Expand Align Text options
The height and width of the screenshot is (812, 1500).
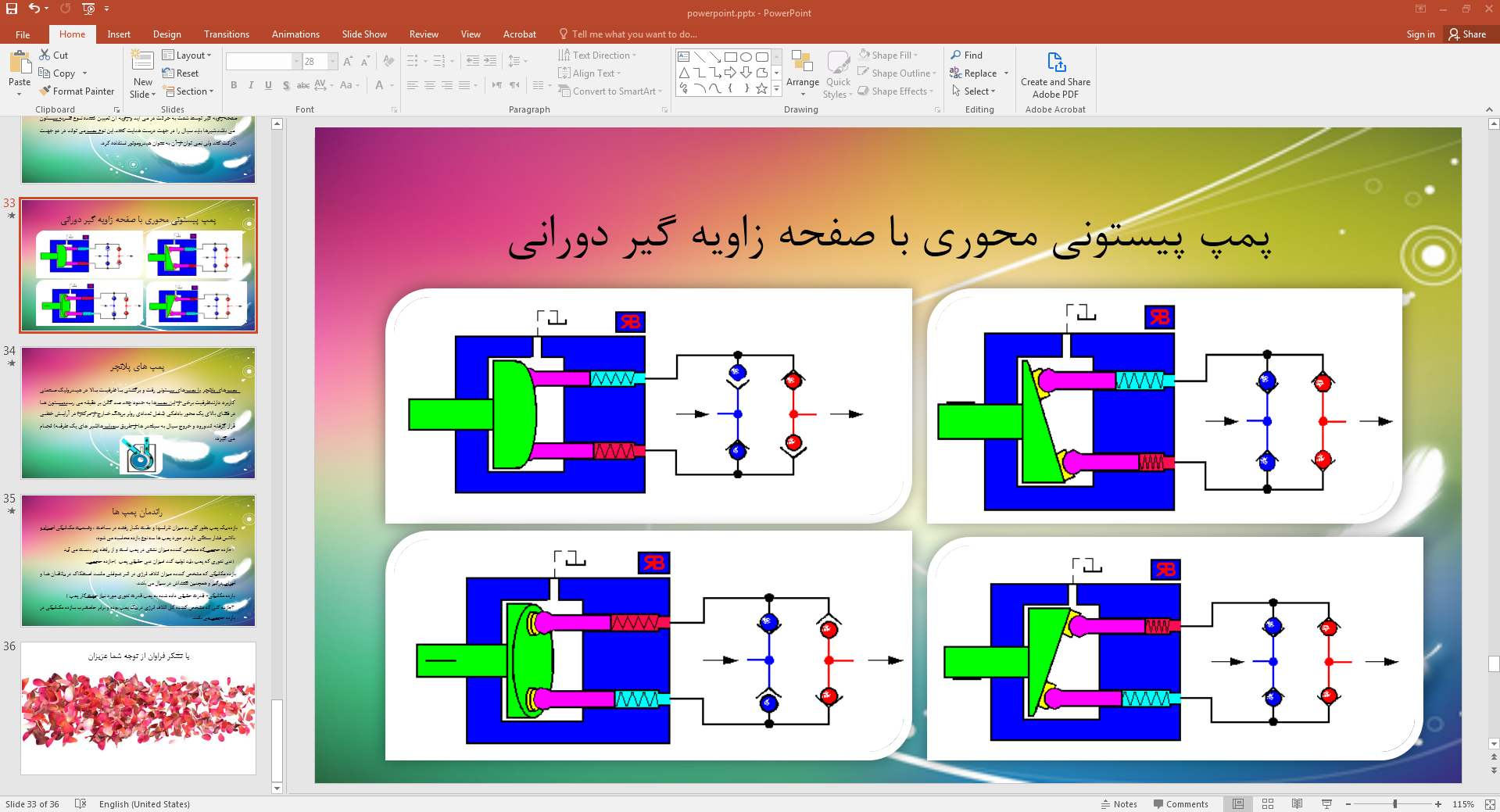pos(589,73)
